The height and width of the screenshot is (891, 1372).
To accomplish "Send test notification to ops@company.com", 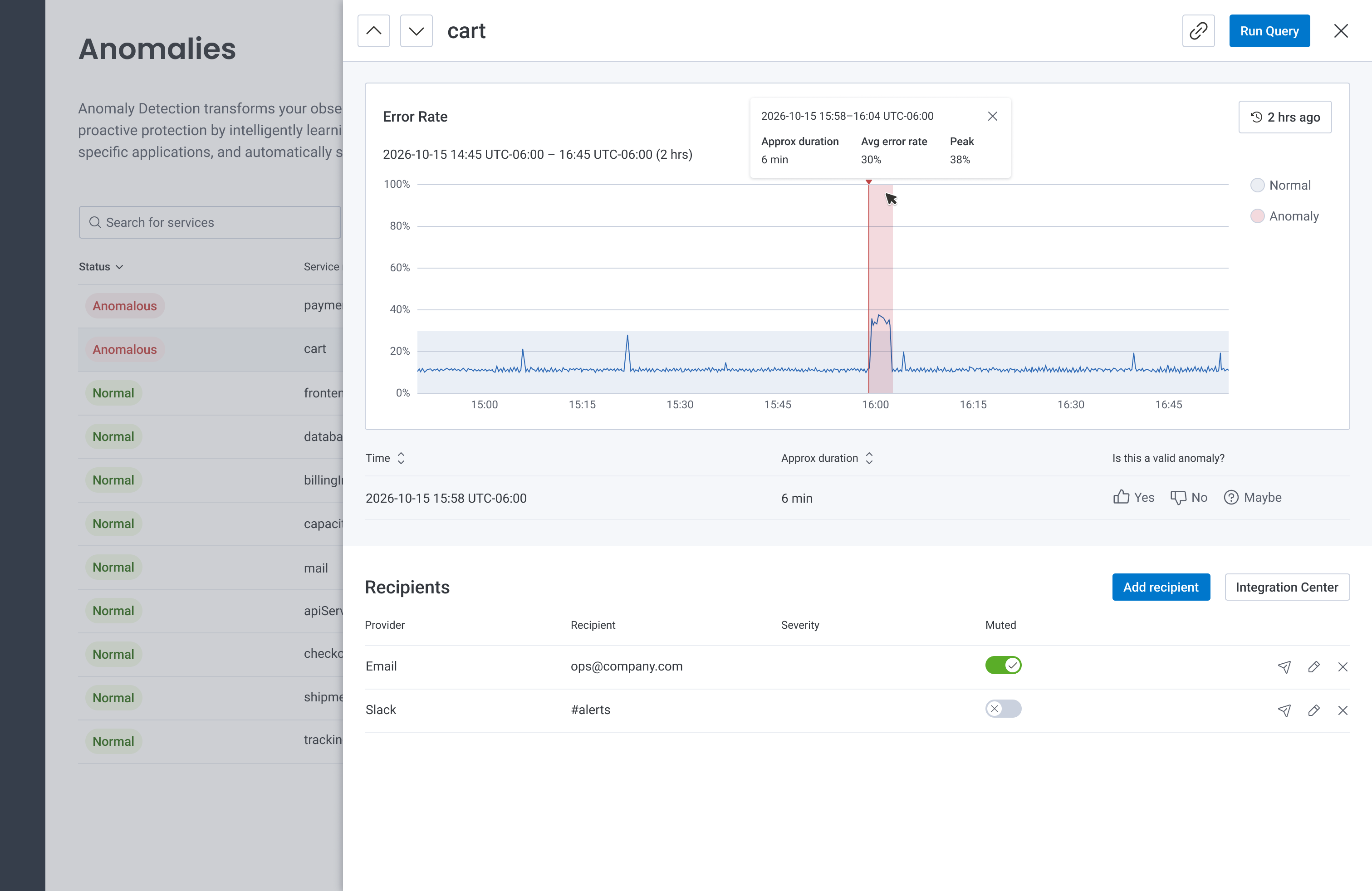I will [1284, 667].
